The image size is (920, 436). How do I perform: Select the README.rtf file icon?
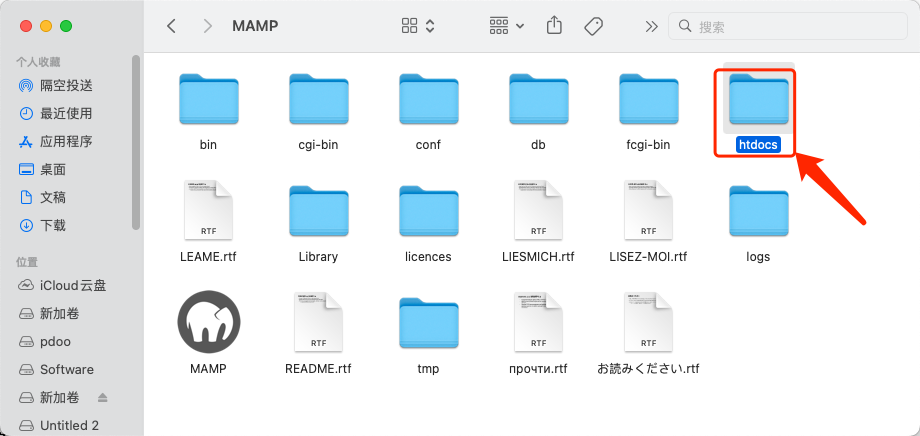319,322
